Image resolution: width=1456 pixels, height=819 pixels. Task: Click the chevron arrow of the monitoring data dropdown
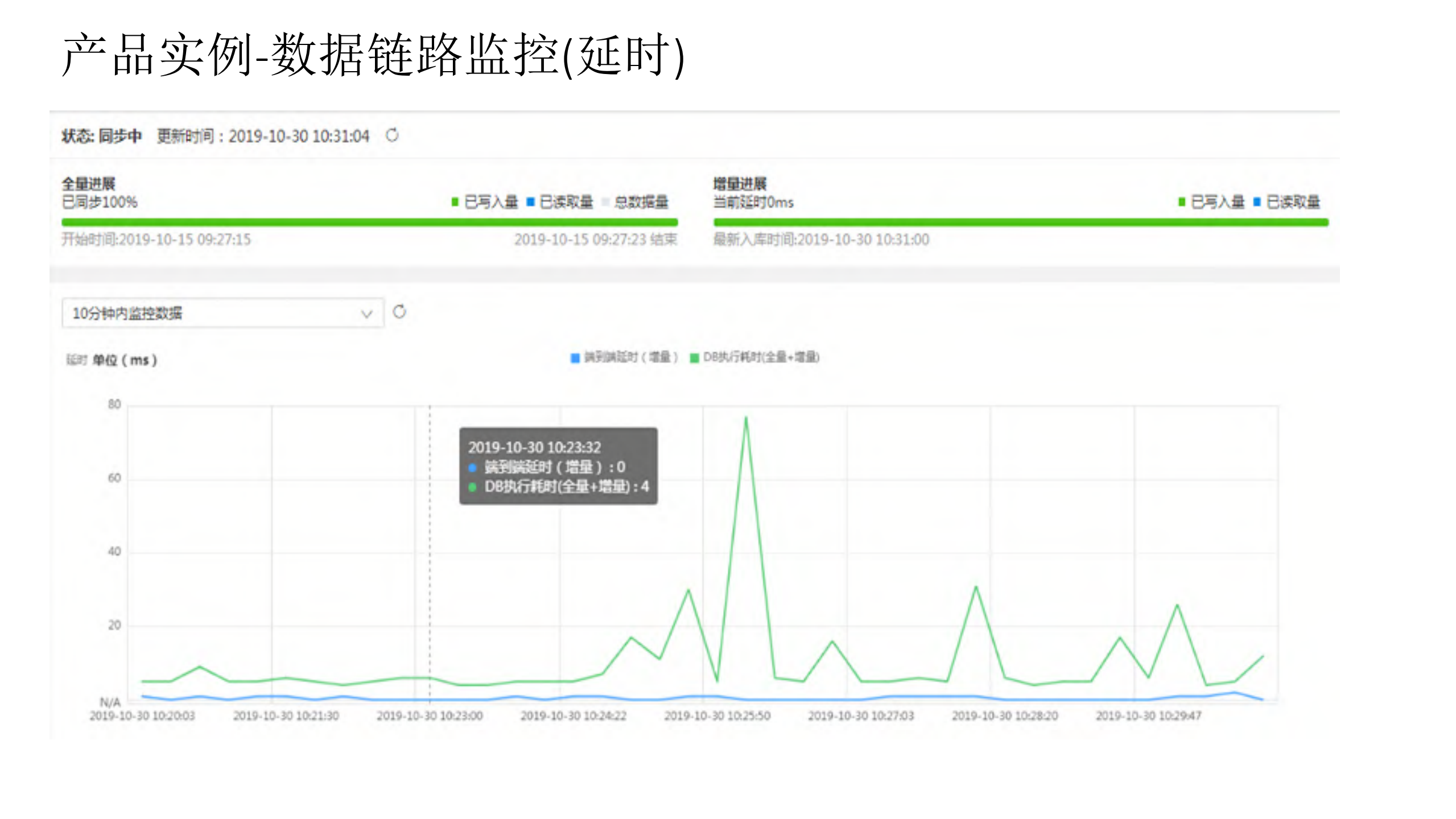coord(366,312)
